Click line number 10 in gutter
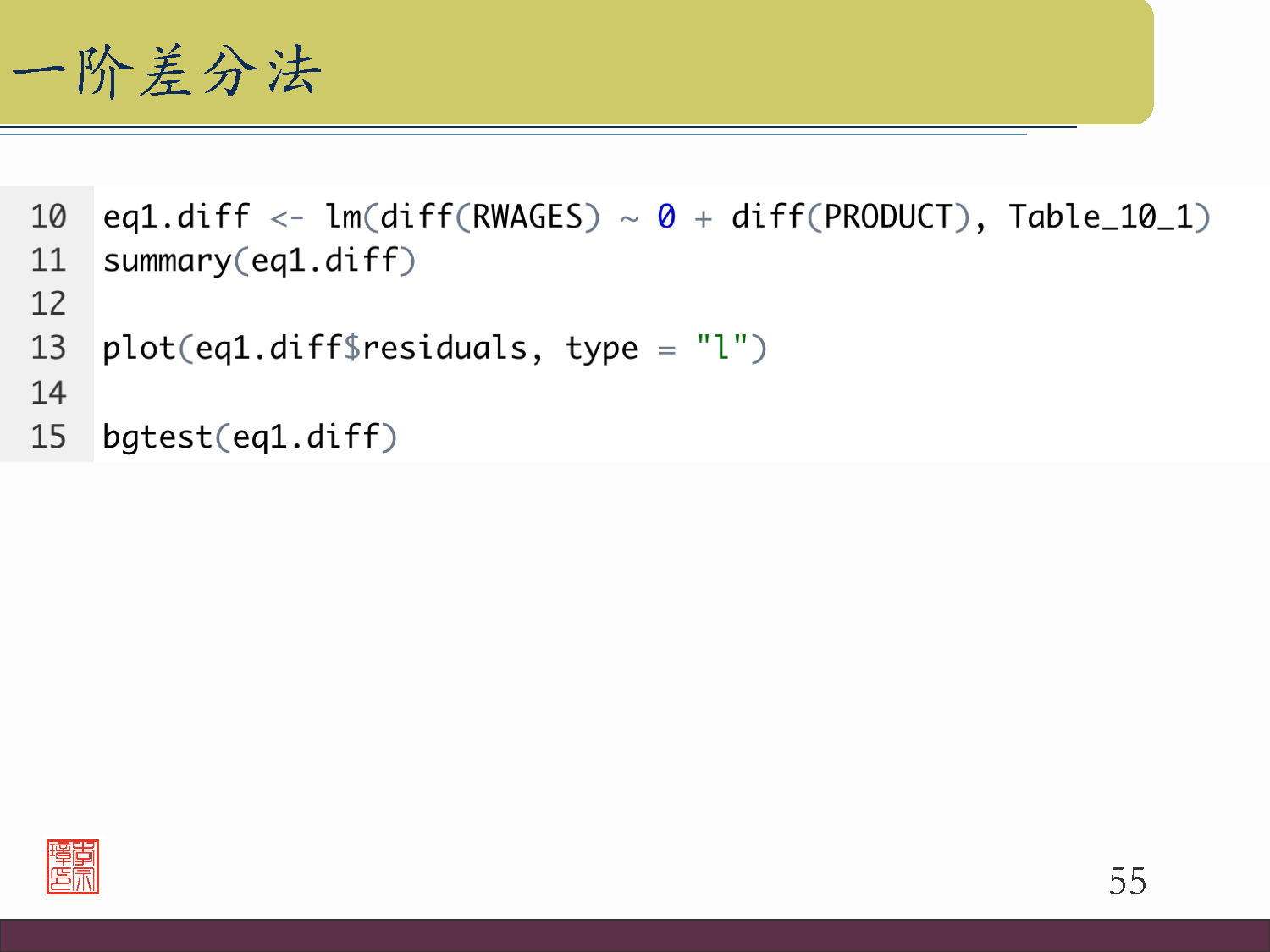This screenshot has height=952, width=1270. 48,217
